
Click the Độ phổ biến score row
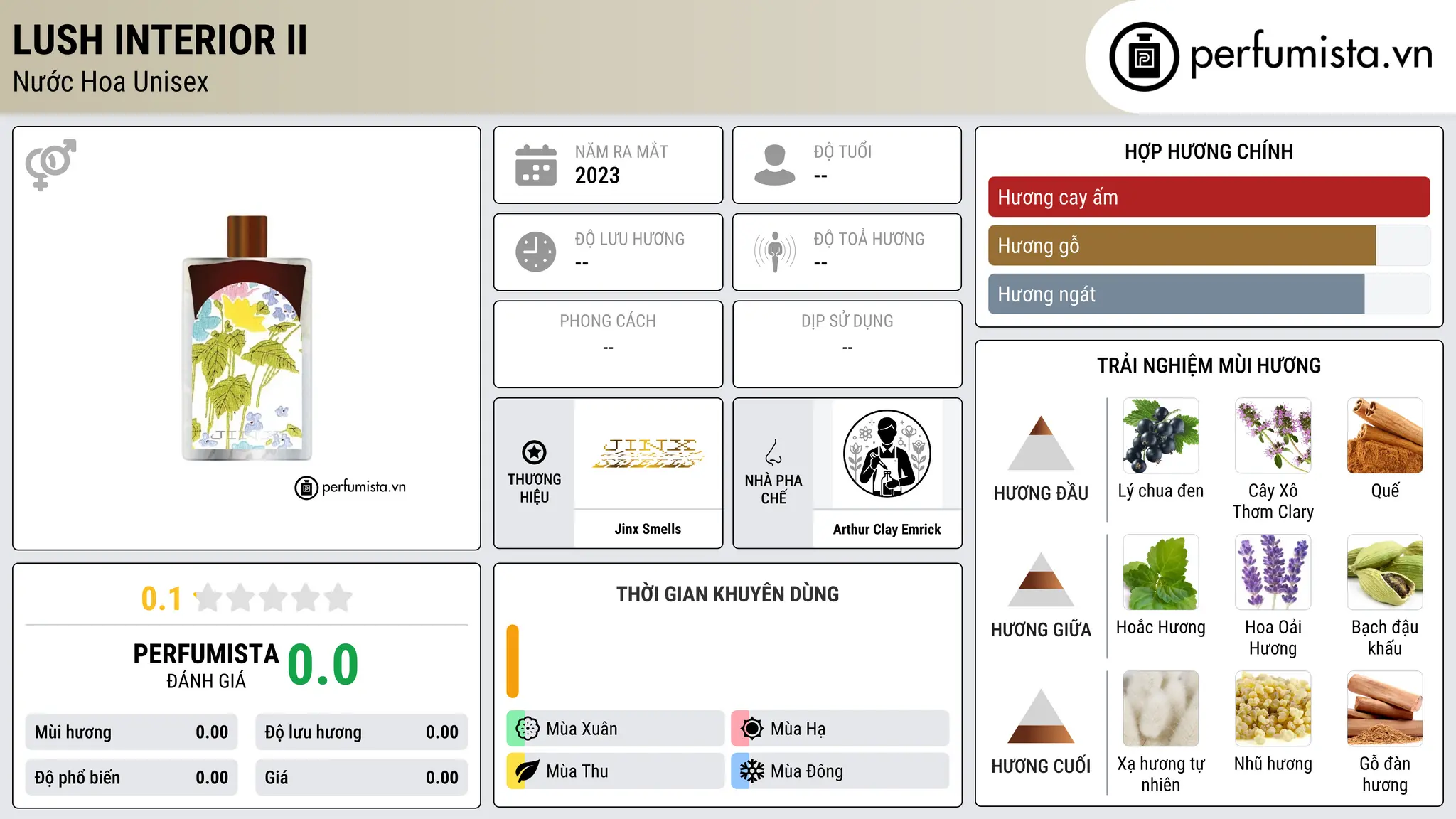pos(132,778)
